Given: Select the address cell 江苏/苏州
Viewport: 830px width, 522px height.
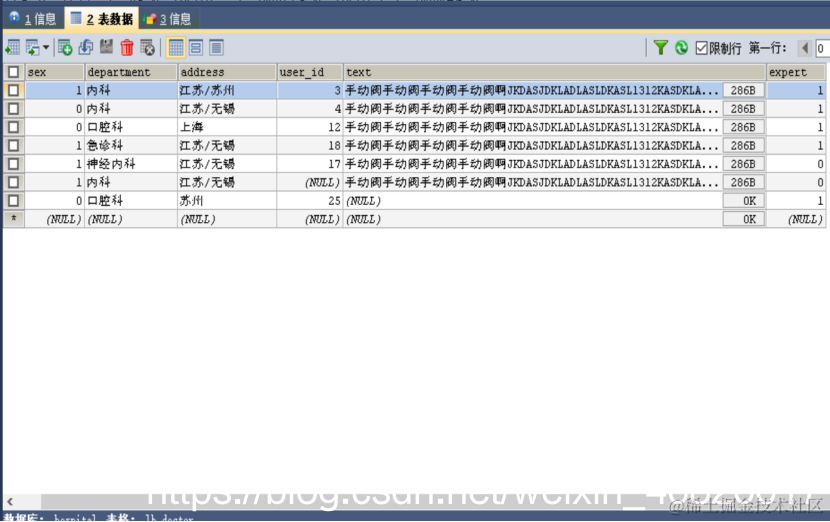Looking at the screenshot, I should (x=227, y=91).
